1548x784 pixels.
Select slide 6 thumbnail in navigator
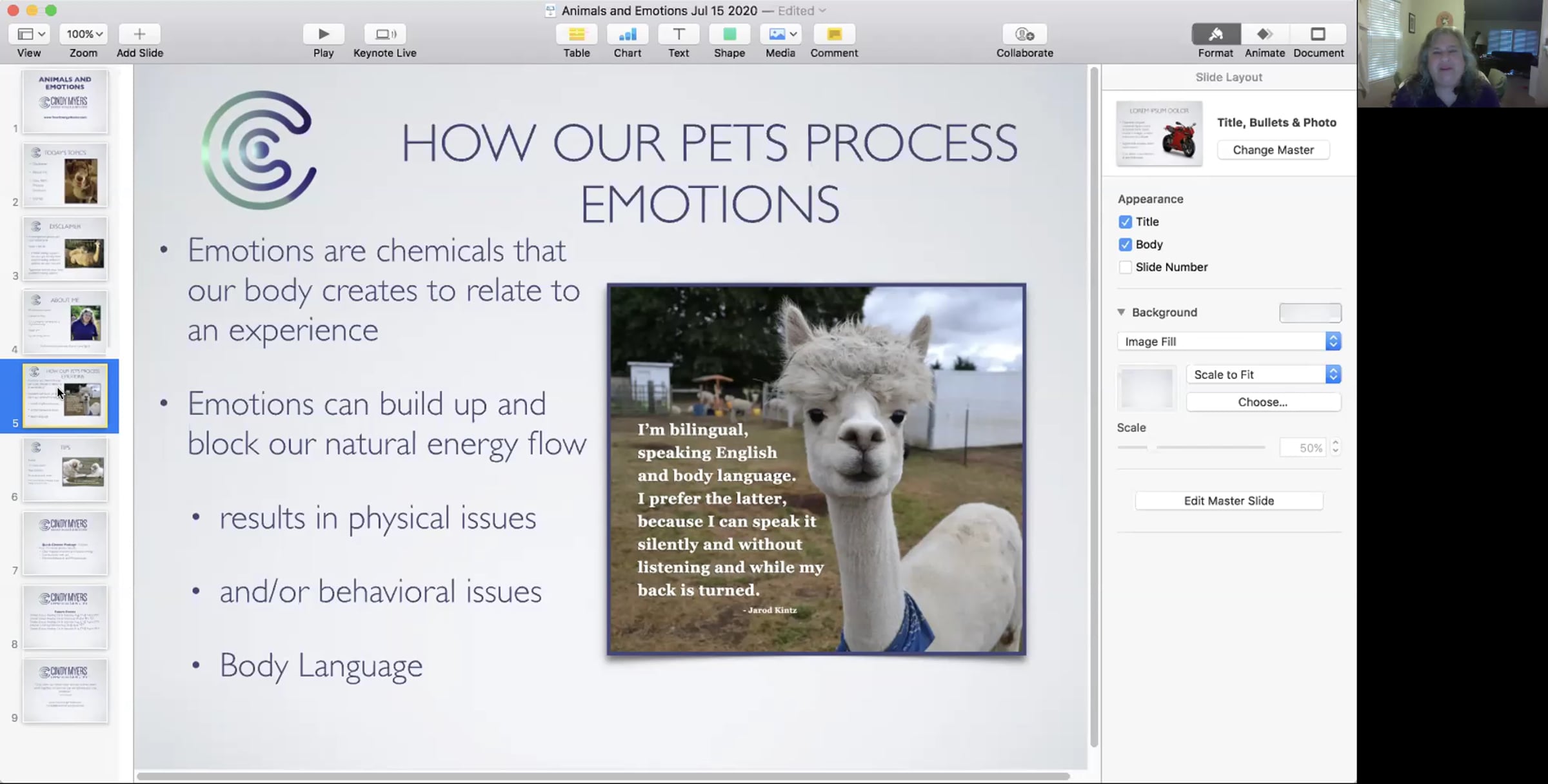pos(65,470)
